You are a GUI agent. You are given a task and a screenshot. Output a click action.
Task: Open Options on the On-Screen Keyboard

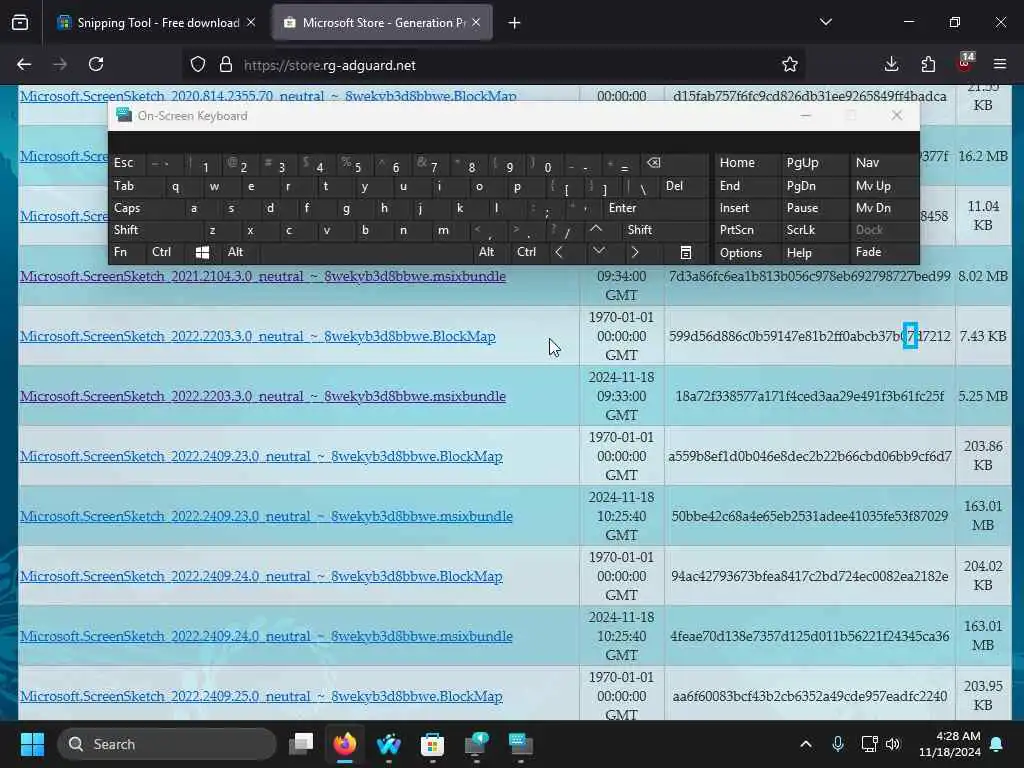pyautogui.click(x=741, y=253)
